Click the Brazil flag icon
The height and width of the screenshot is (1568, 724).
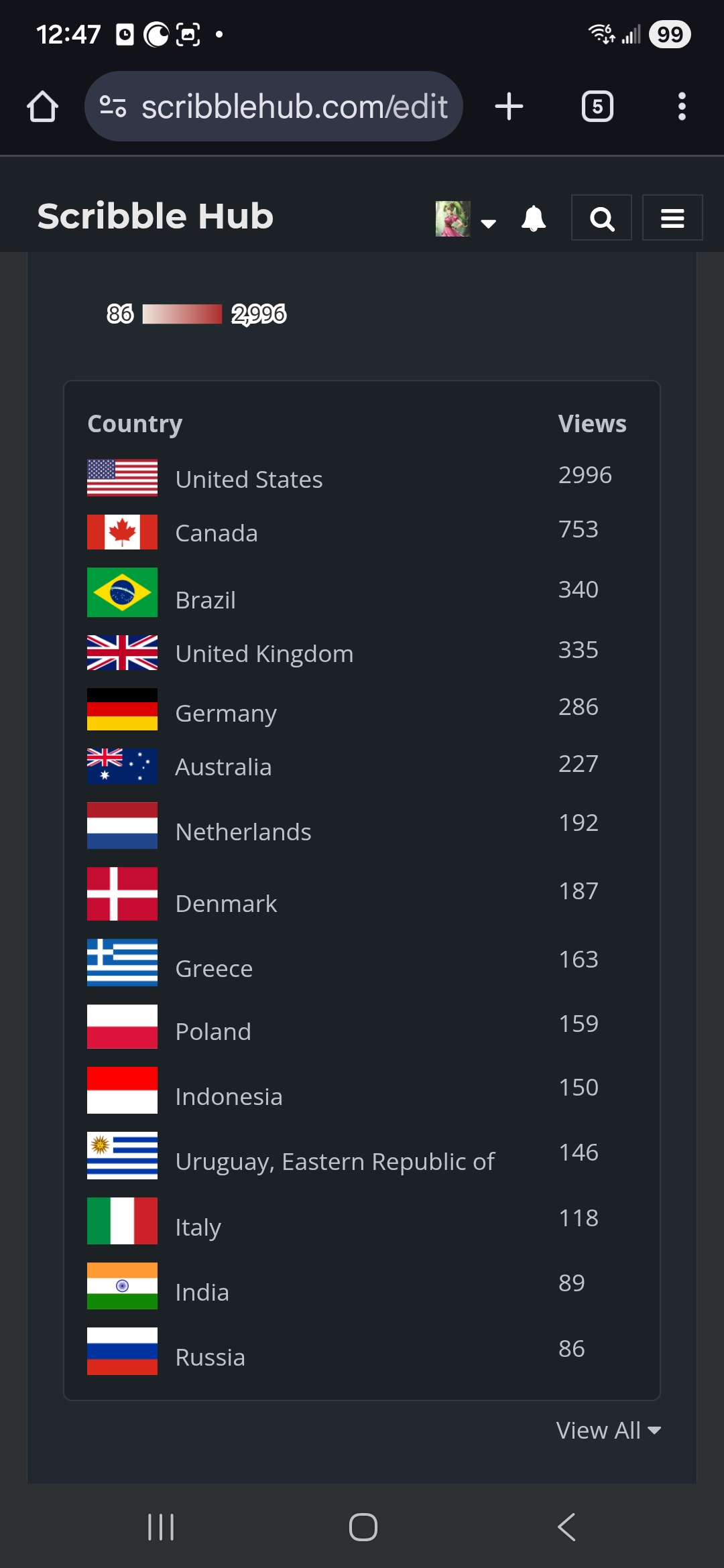coord(122,593)
